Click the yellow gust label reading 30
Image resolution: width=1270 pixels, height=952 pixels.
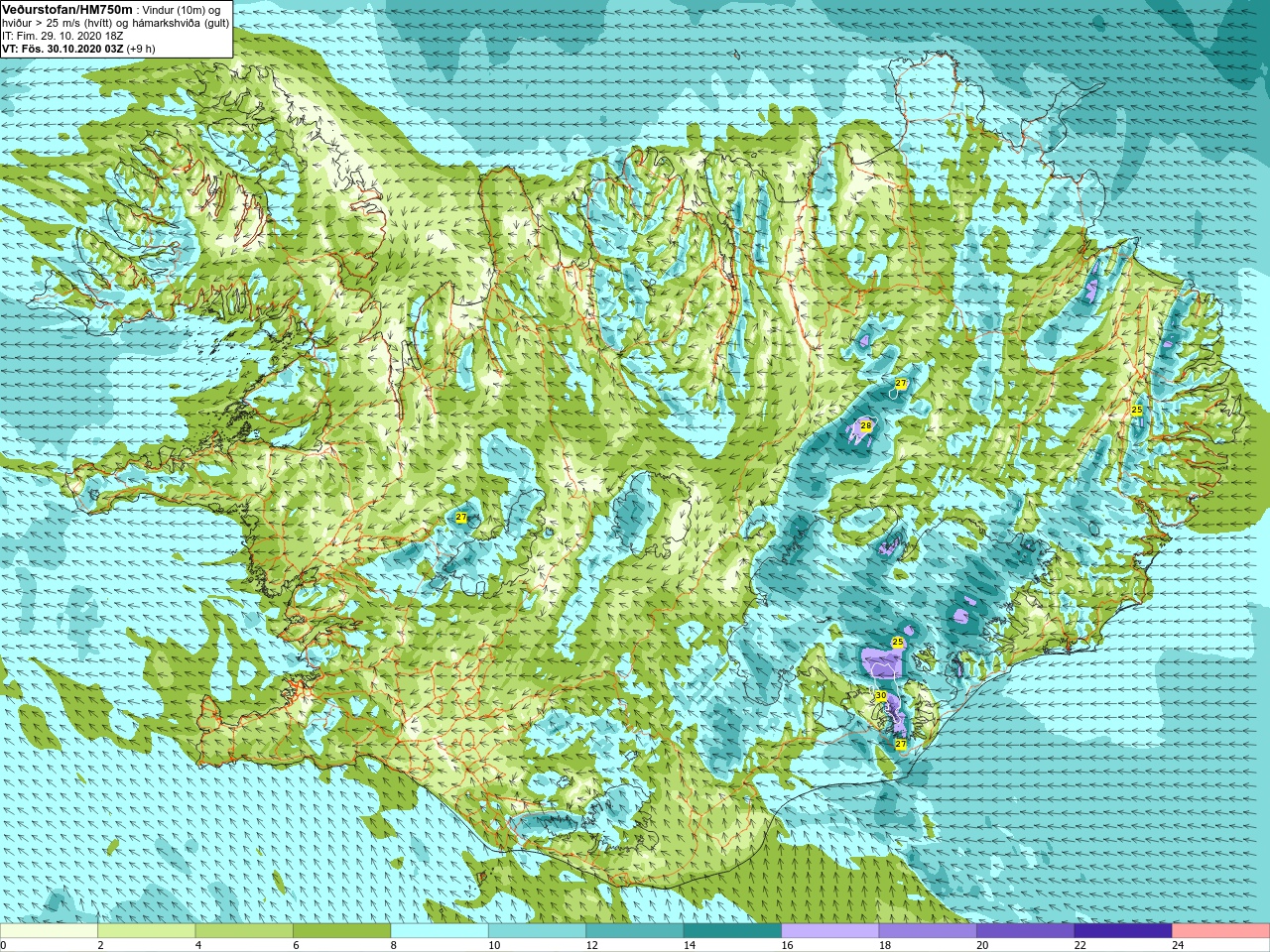pos(880,695)
